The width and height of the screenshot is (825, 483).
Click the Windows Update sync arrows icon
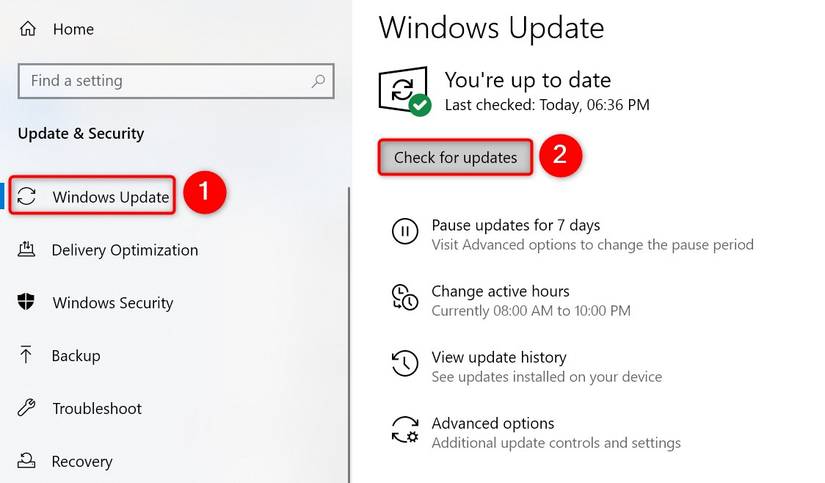pyautogui.click(x=27, y=196)
